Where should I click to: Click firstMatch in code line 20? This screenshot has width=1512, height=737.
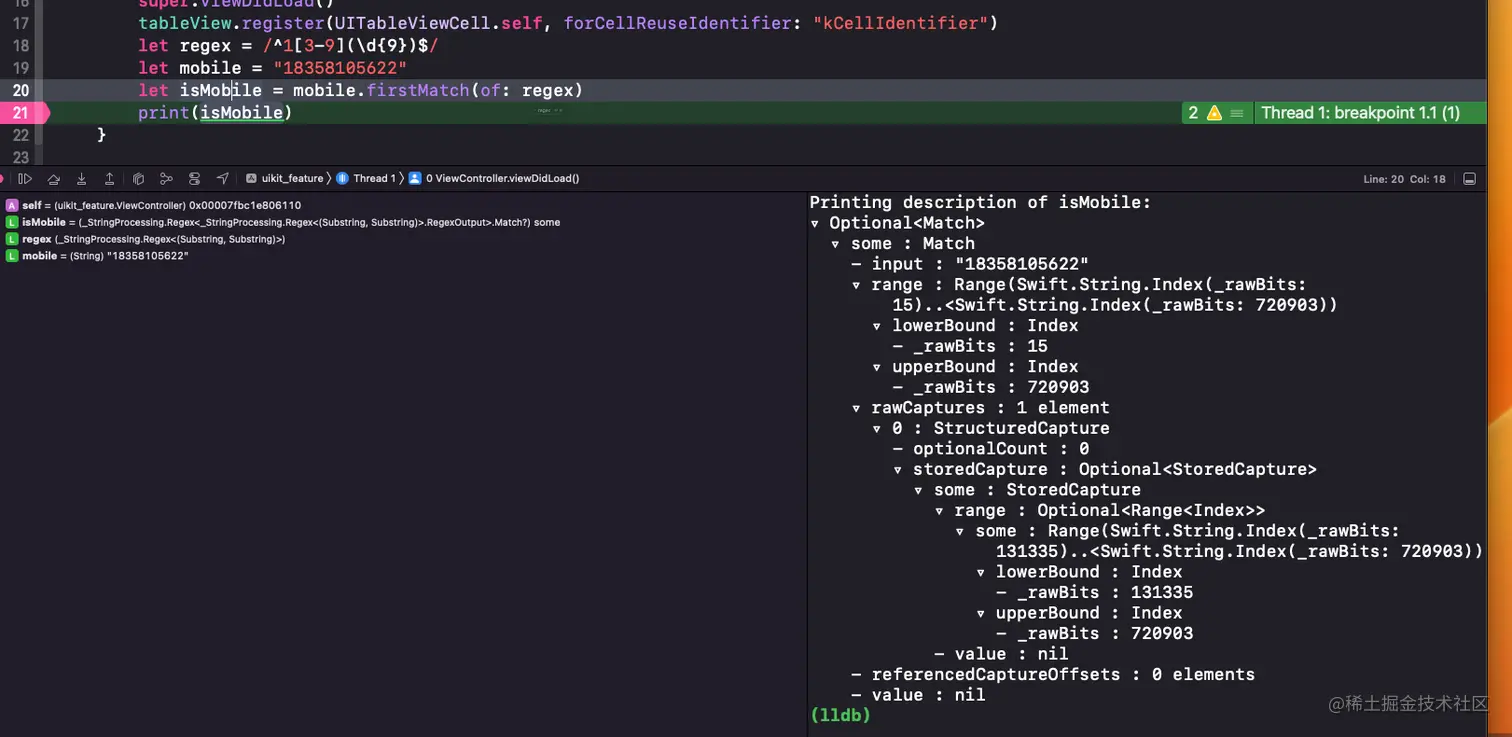pyautogui.click(x=417, y=90)
